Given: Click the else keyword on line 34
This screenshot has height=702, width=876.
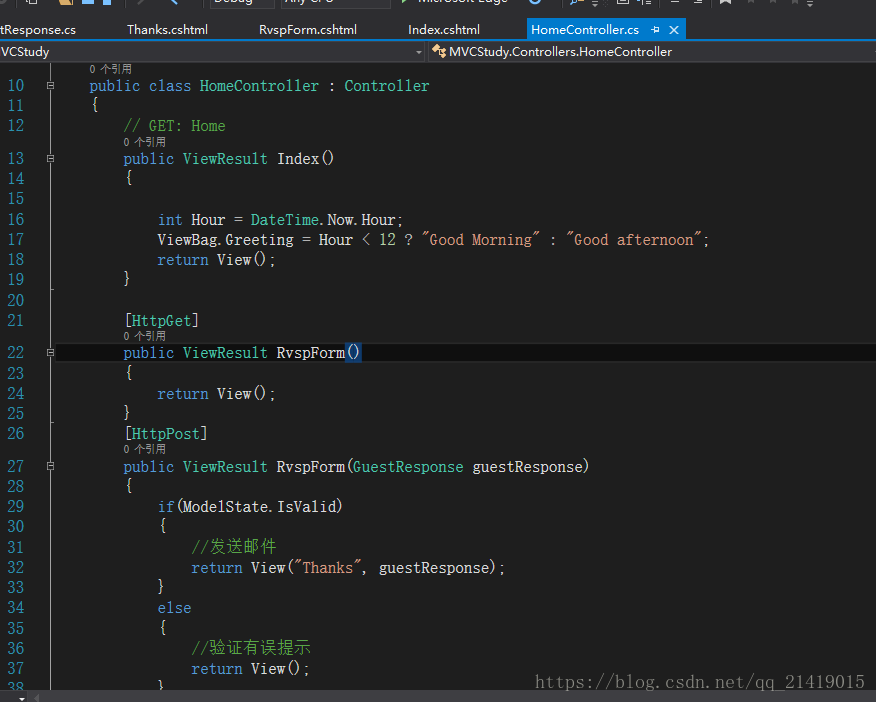Looking at the screenshot, I should click(174, 608).
